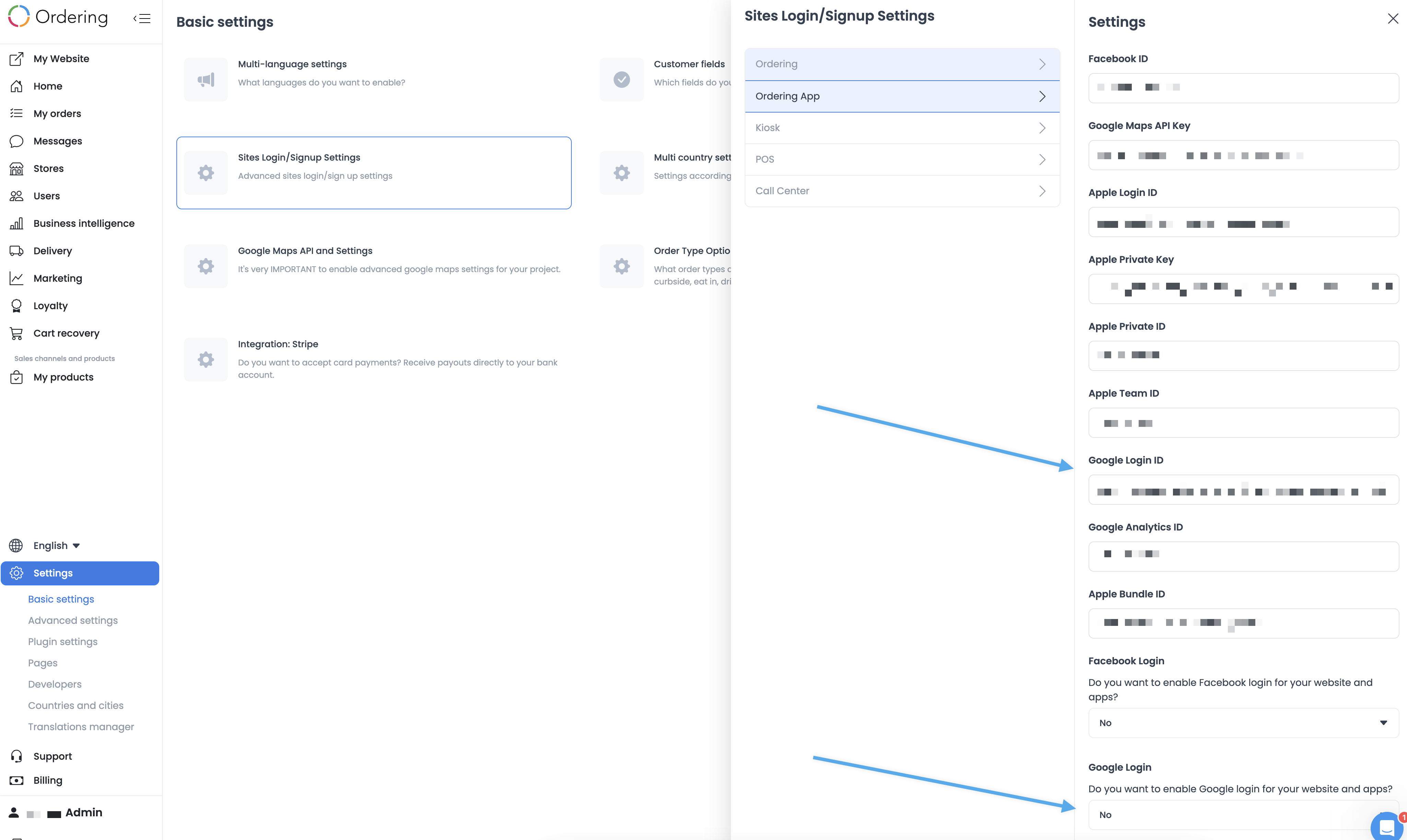Click the Facebook ID input field
The image size is (1407, 840).
pyautogui.click(x=1243, y=88)
